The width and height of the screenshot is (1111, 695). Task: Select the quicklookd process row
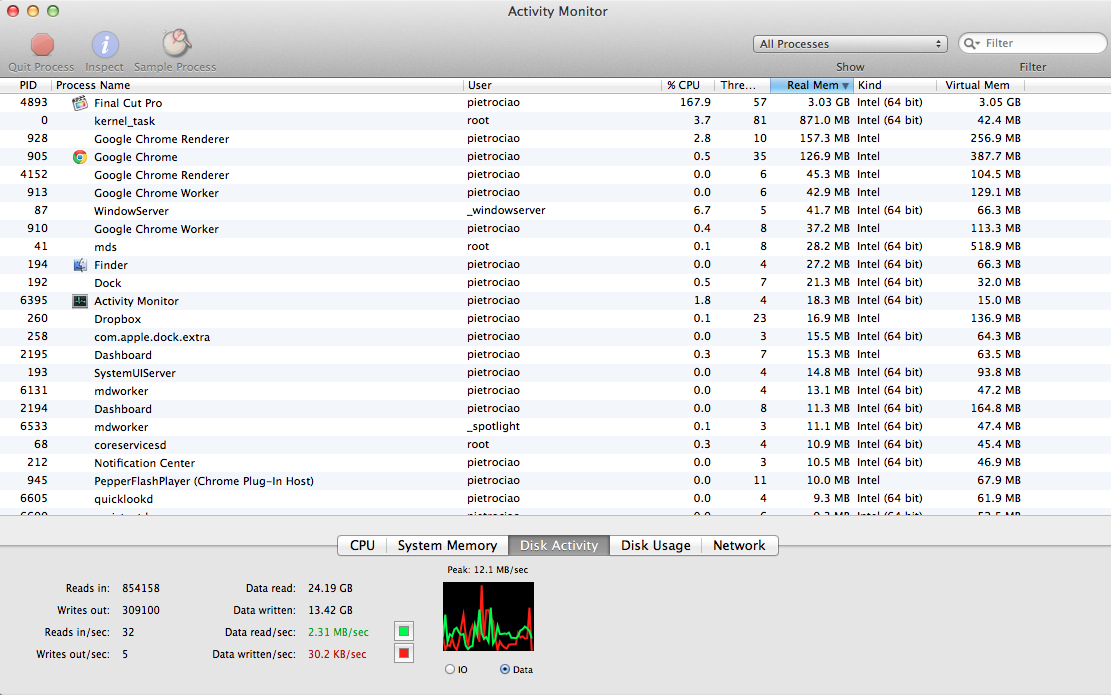click(x=556, y=499)
